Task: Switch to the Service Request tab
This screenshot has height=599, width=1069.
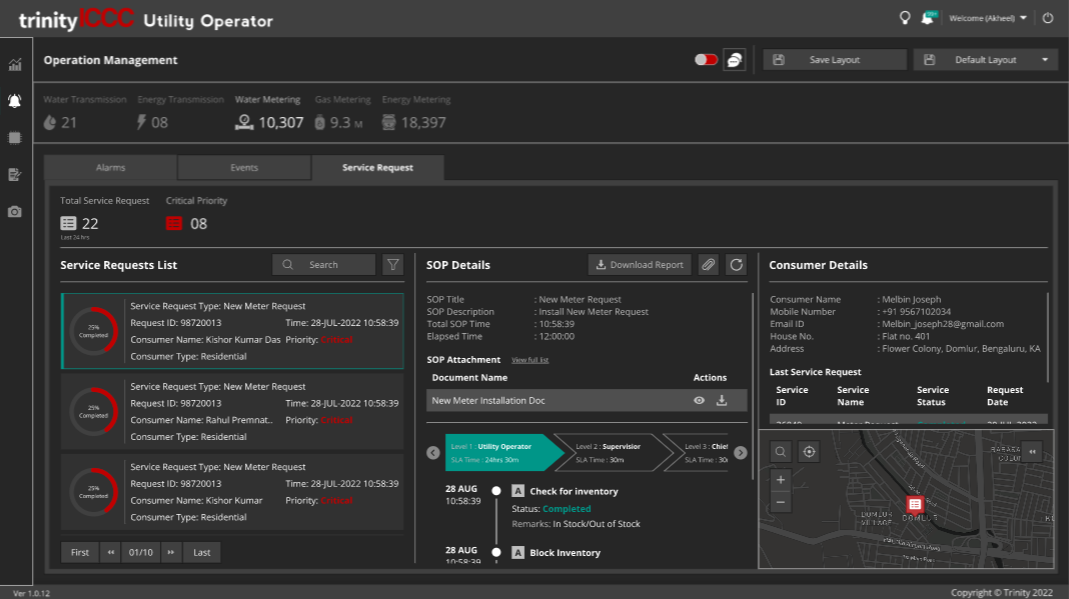Action: pos(378,168)
